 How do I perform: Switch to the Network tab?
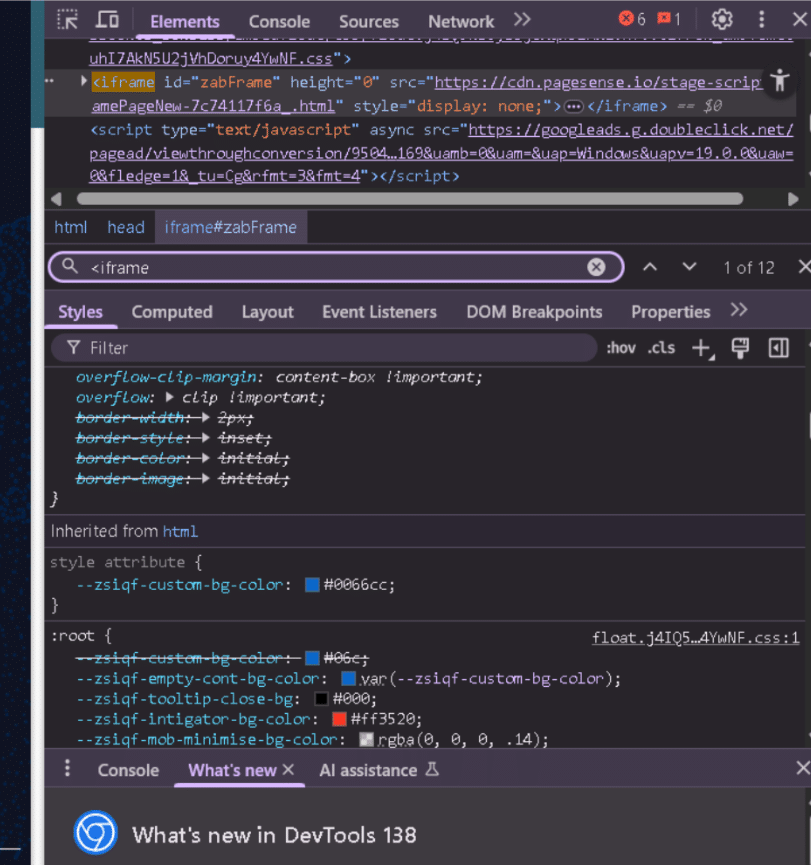point(460,21)
